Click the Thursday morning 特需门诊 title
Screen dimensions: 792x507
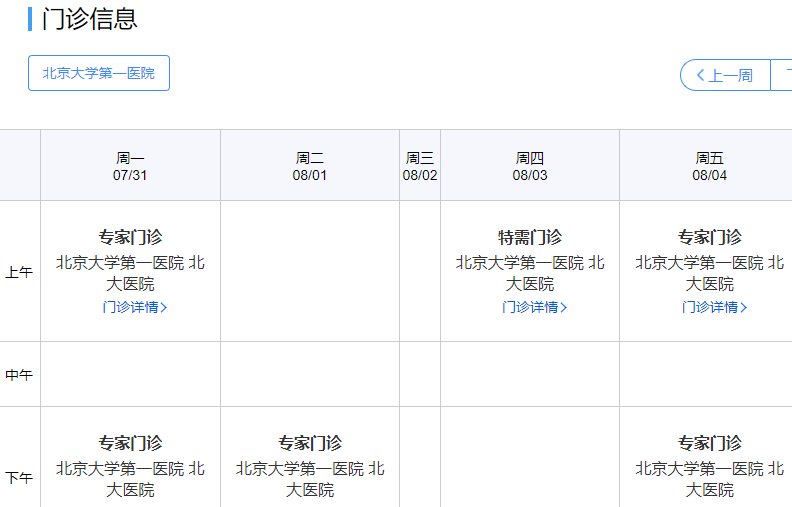(530, 237)
